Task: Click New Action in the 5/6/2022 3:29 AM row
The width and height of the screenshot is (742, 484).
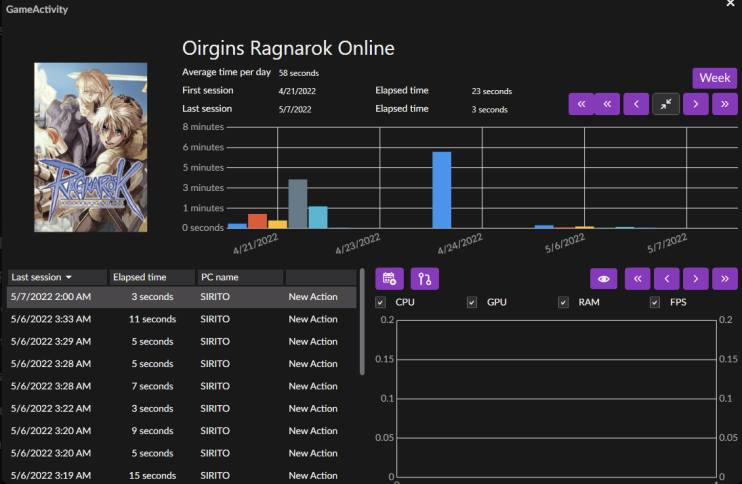Action: click(x=313, y=341)
